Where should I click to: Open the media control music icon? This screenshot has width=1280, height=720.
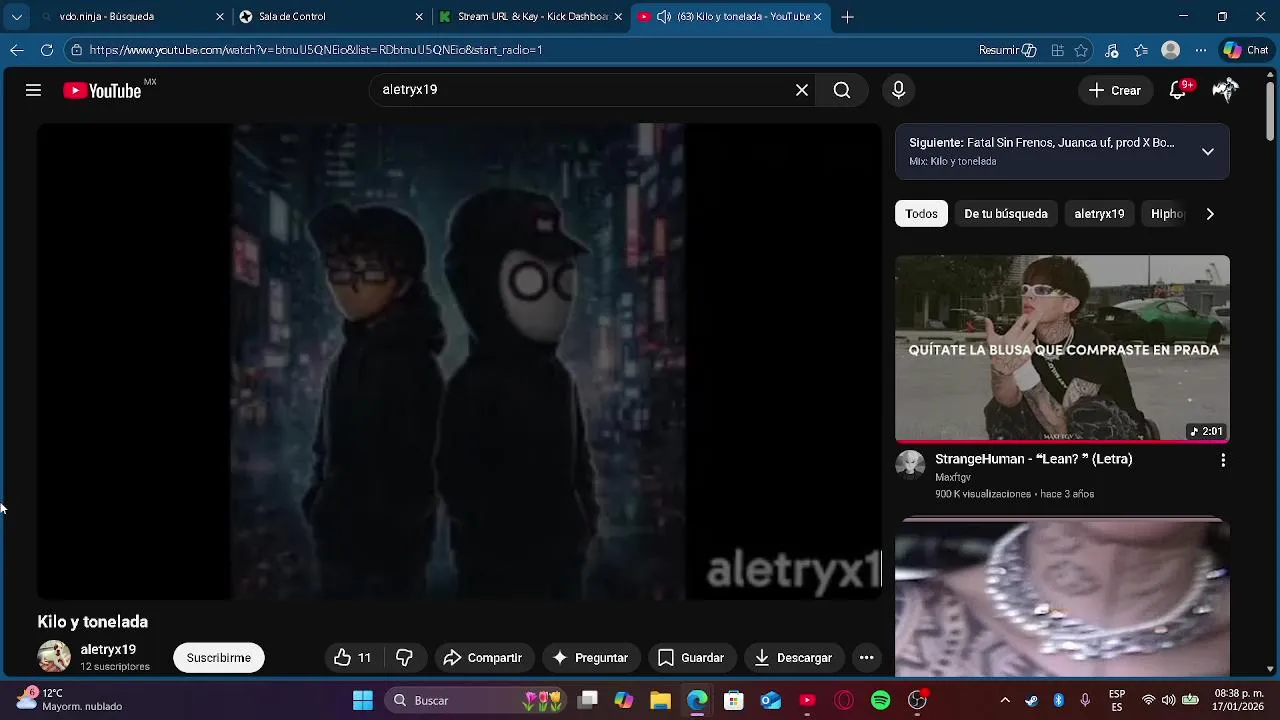click(1112, 50)
